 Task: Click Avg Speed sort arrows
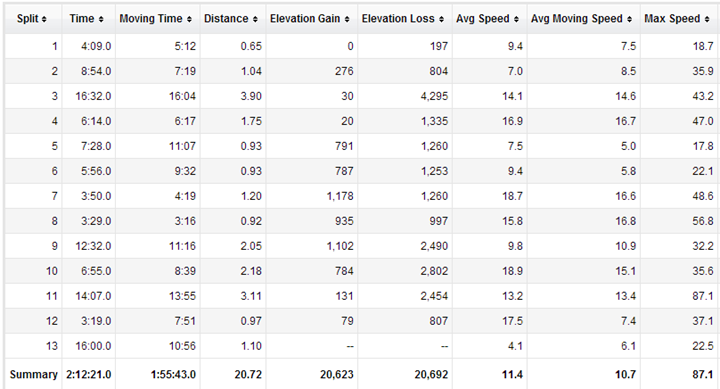coord(517,19)
